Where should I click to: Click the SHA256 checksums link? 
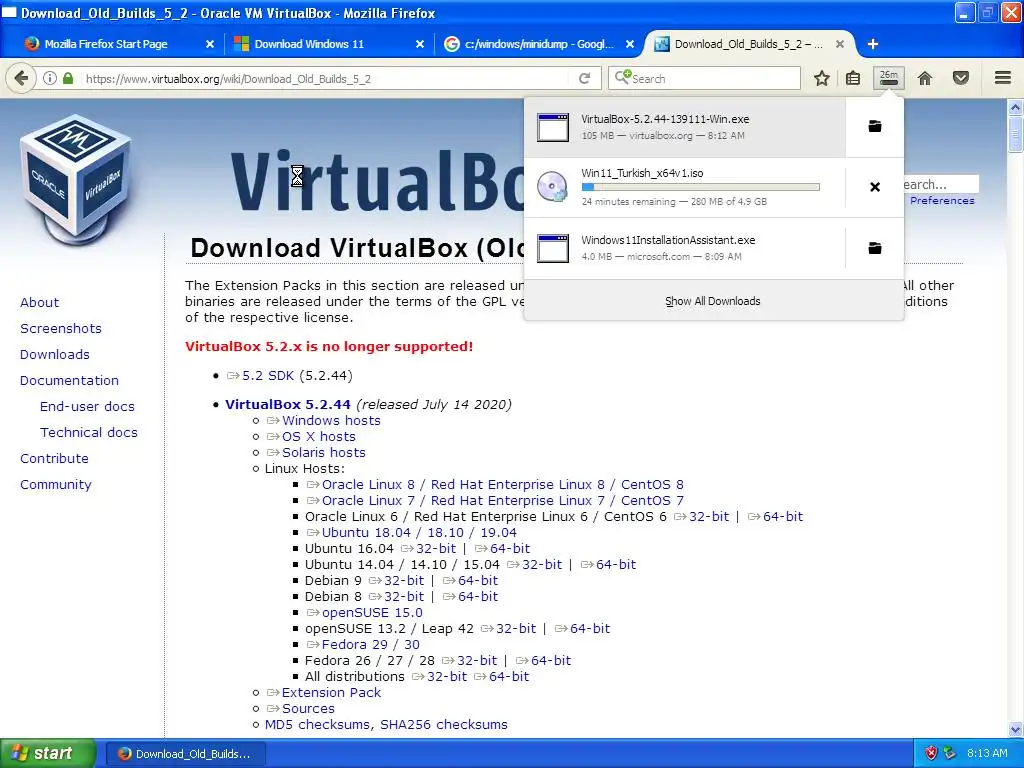(444, 724)
